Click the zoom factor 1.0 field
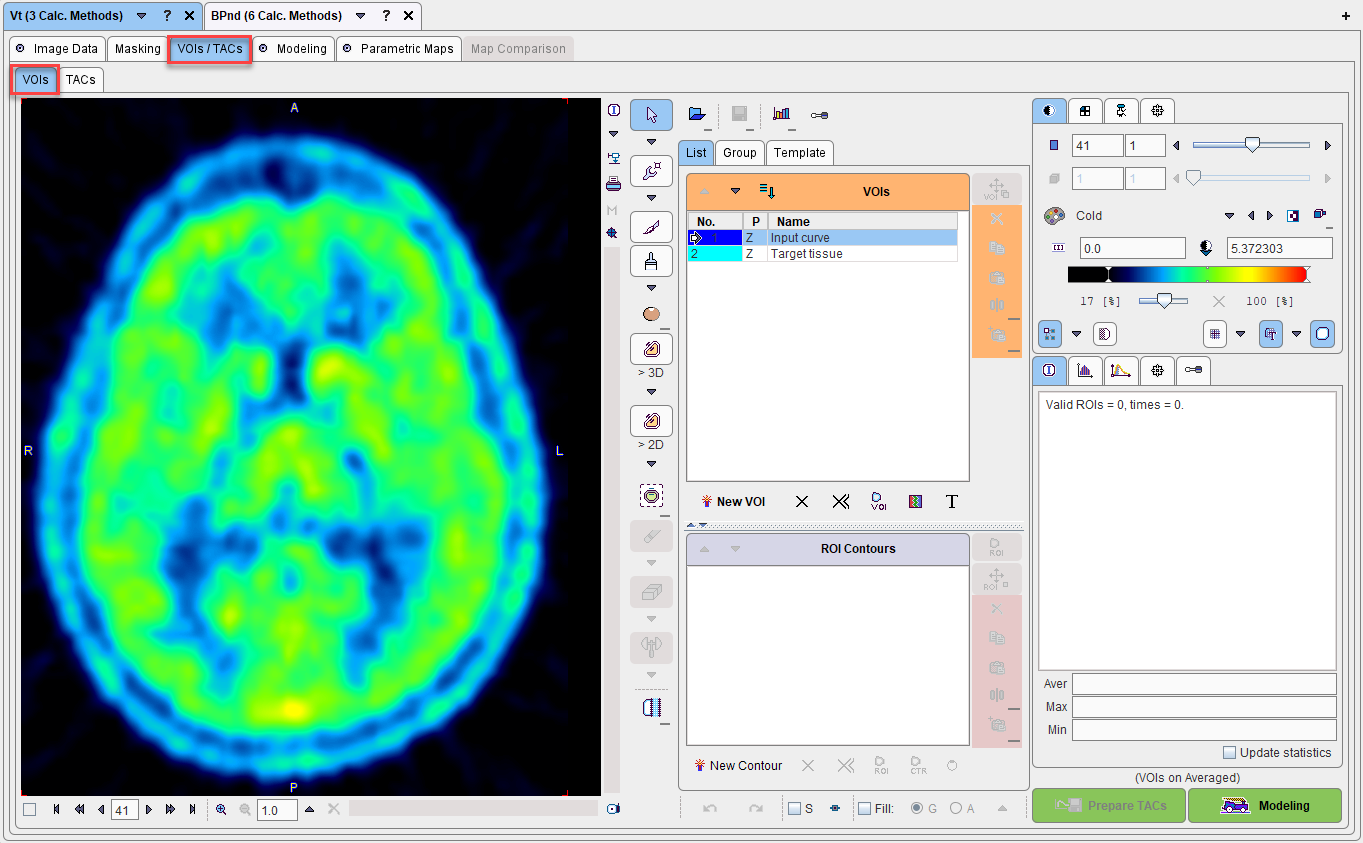This screenshot has width=1363, height=843. tap(277, 810)
